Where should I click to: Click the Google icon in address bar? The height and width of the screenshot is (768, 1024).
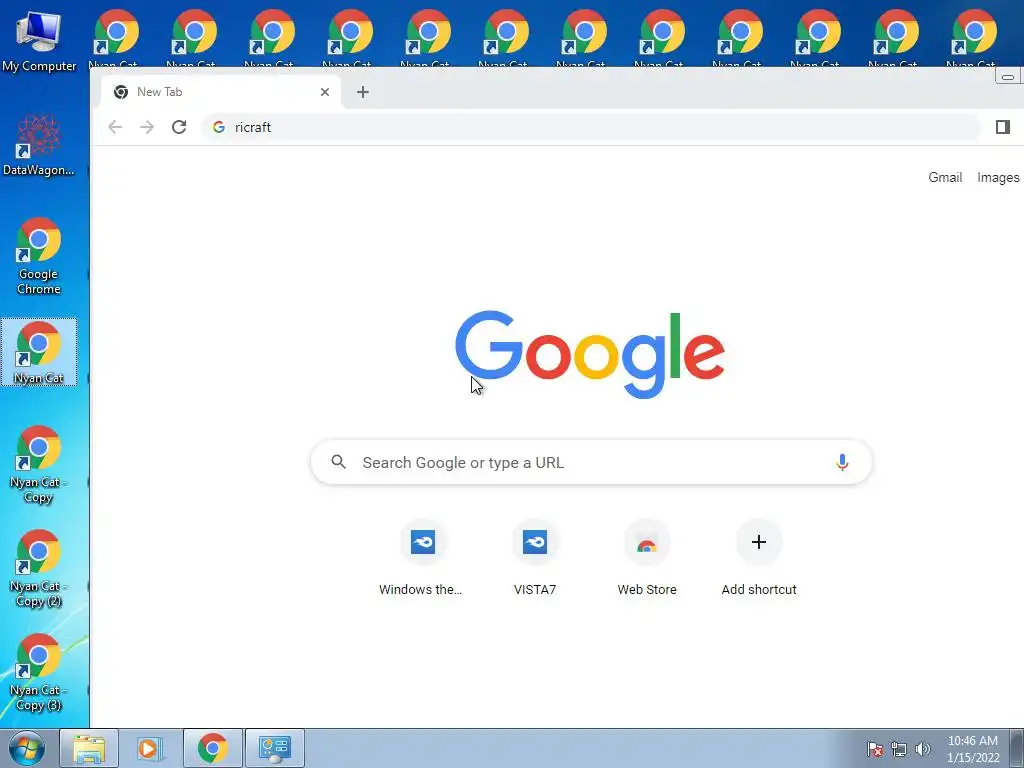pyautogui.click(x=219, y=127)
